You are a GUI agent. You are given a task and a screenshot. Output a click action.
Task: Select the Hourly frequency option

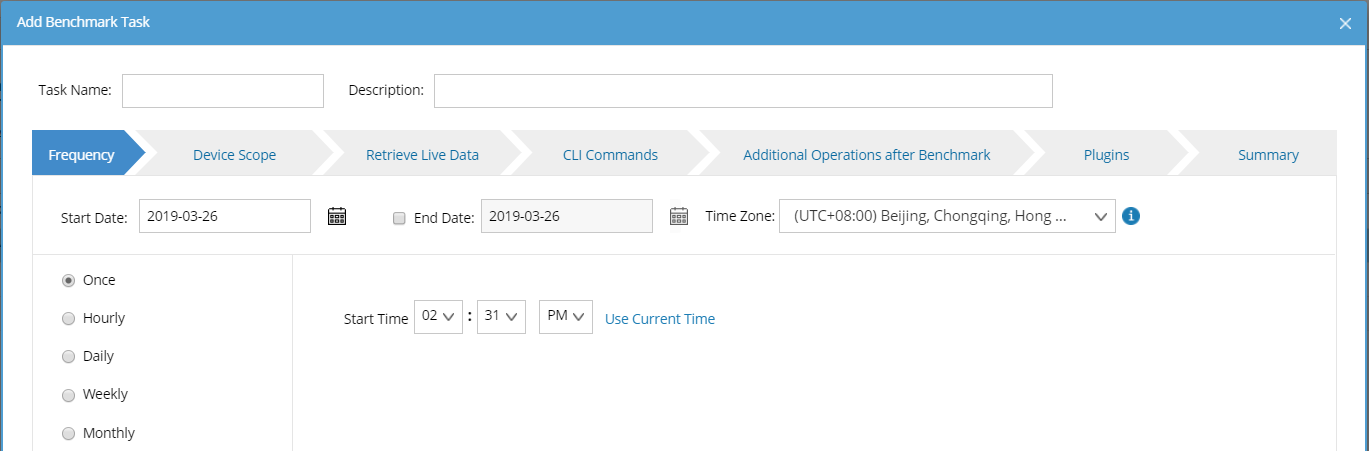point(69,318)
